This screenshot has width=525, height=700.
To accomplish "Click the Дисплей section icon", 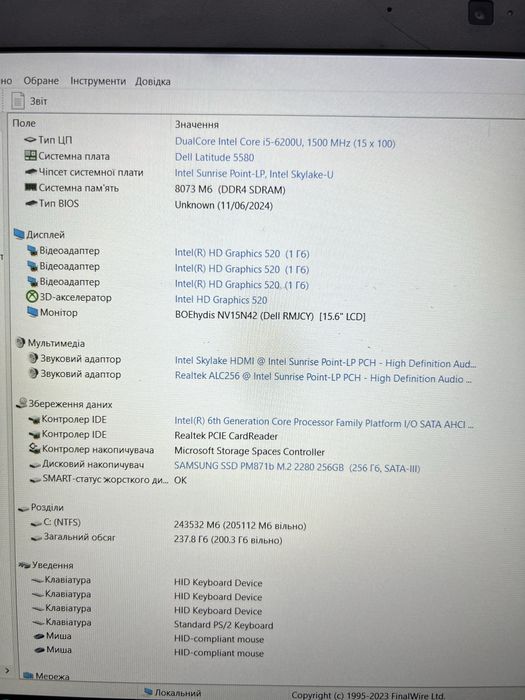I will point(19,234).
